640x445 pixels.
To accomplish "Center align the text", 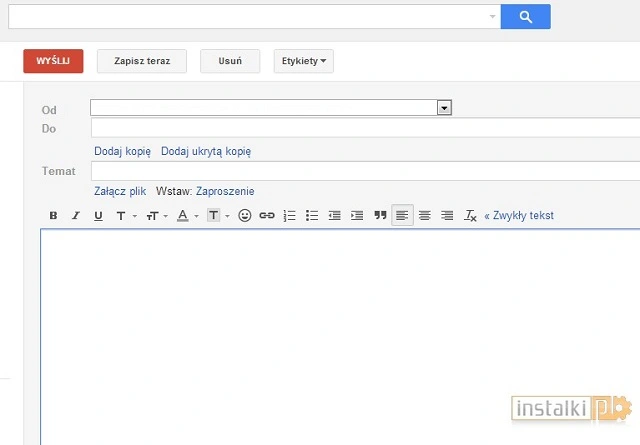I will point(425,215).
